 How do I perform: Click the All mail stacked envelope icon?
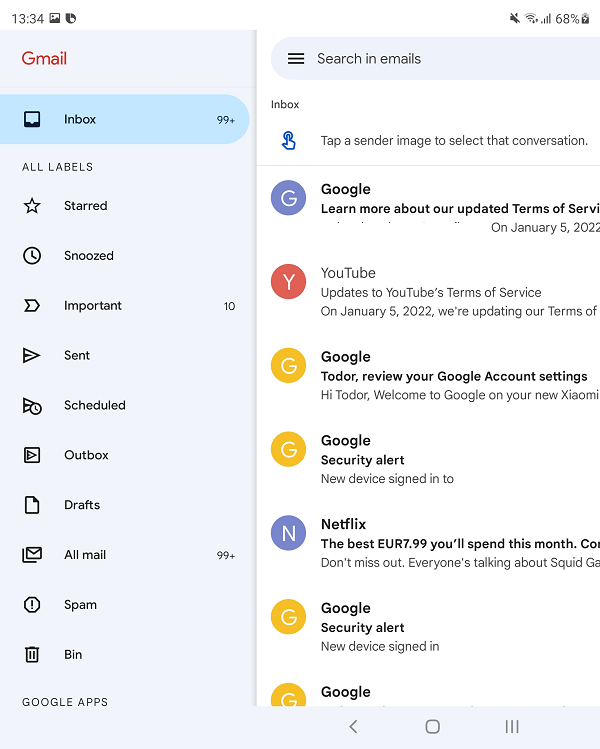point(32,555)
